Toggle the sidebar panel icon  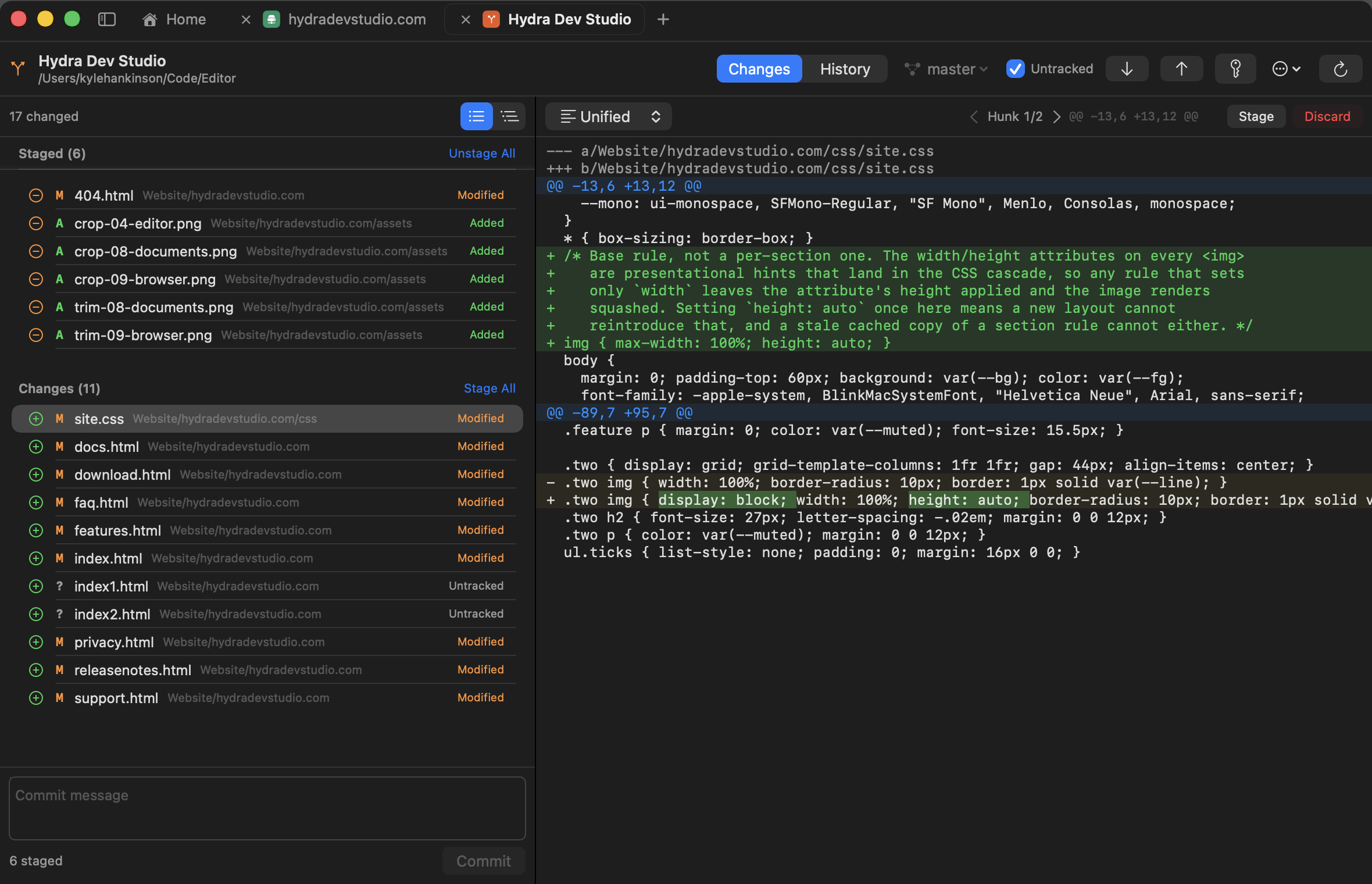coord(107,19)
